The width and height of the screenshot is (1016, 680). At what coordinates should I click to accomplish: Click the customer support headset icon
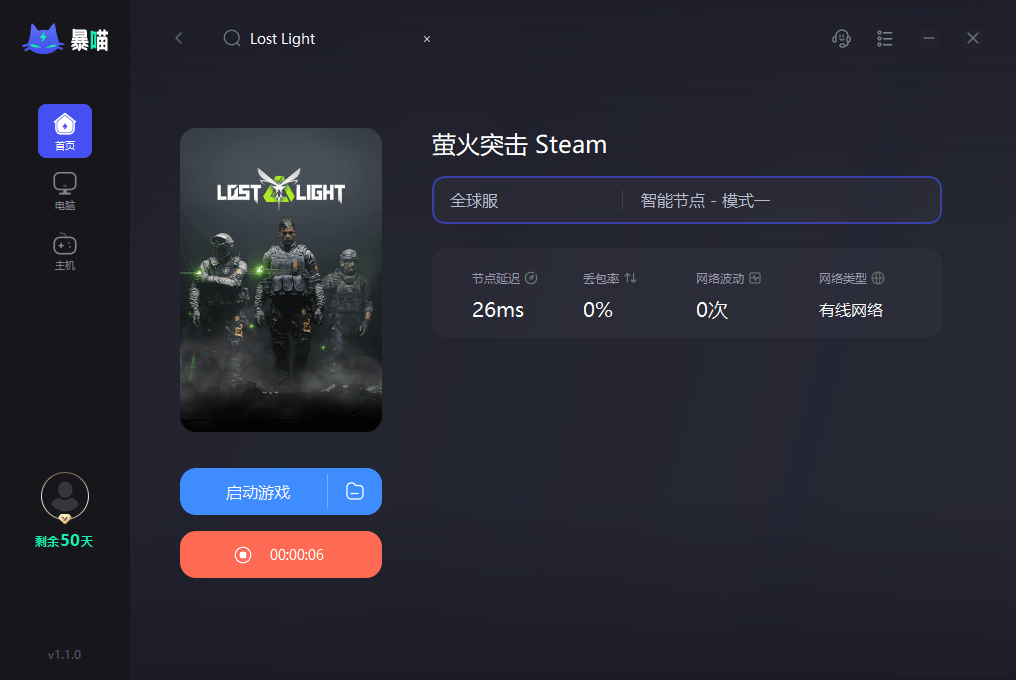point(841,38)
